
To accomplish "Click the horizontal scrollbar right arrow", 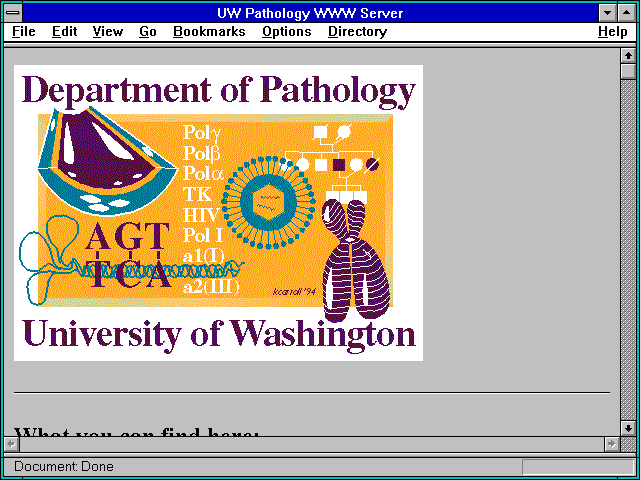I will (x=611, y=444).
